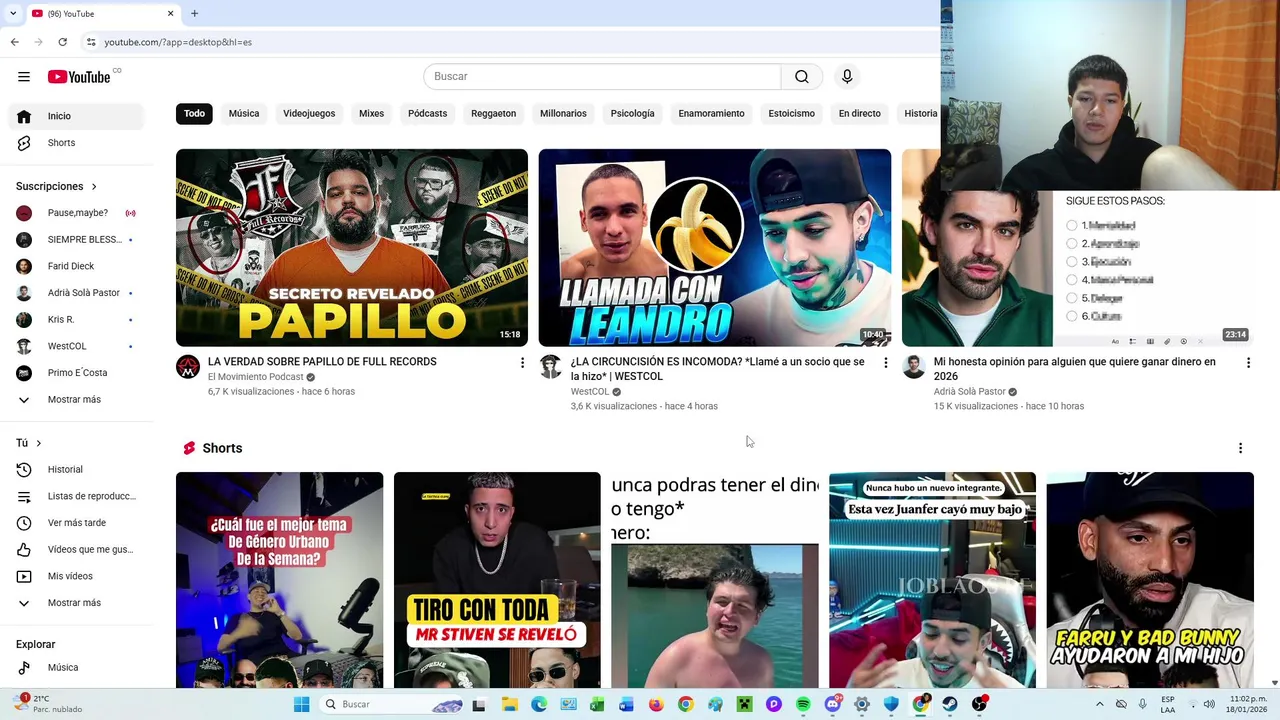Show hidden system tray icons
The height and width of the screenshot is (720, 1280).
(x=1100, y=704)
